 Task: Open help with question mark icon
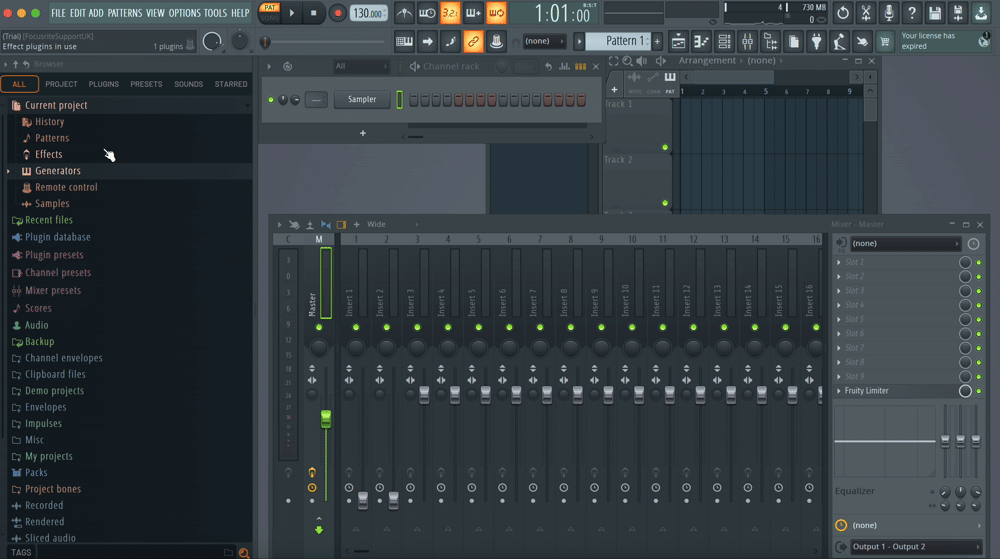tap(911, 13)
